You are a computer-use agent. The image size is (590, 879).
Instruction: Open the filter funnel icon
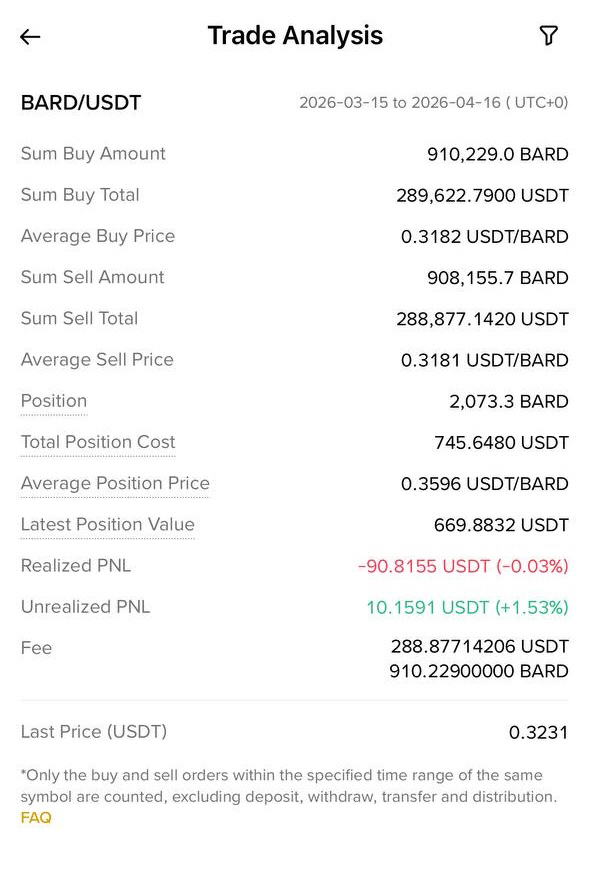coord(548,36)
